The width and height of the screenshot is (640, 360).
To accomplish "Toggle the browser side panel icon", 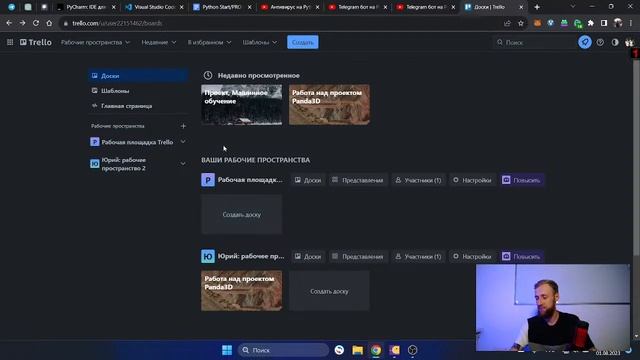I will 604,23.
